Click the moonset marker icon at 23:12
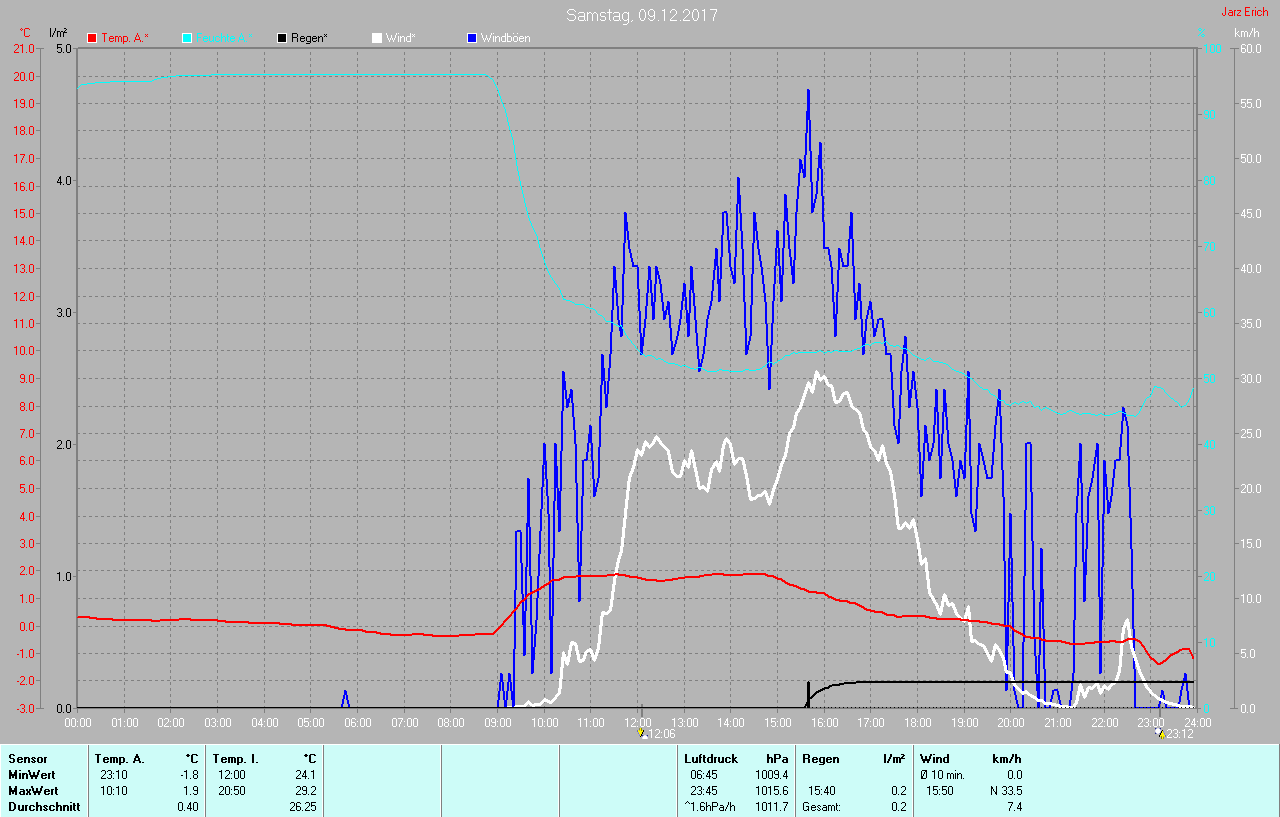Viewport: 1280px width, 817px height. (1160, 732)
